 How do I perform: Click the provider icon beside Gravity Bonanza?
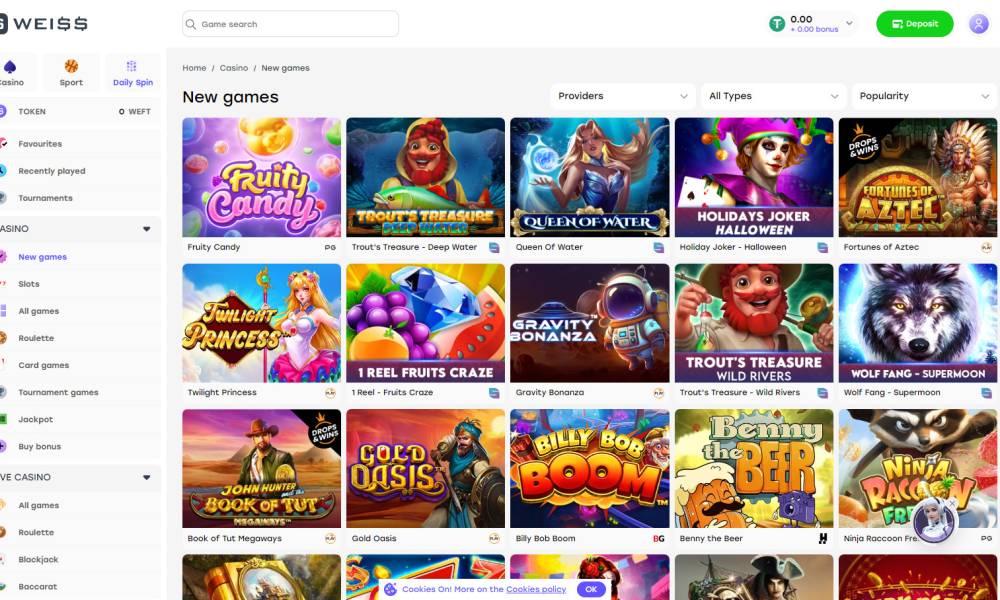[659, 393]
